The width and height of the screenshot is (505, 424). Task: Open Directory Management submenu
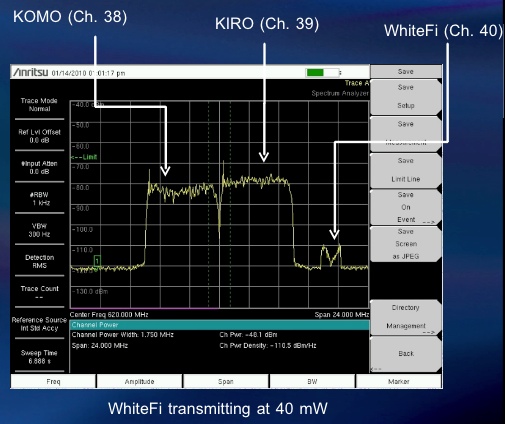tap(406, 317)
